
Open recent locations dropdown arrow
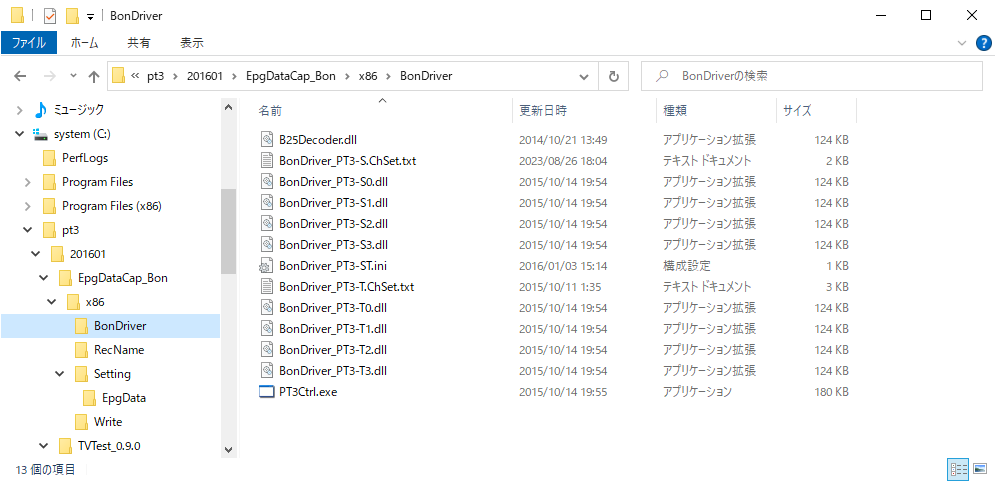pos(73,76)
